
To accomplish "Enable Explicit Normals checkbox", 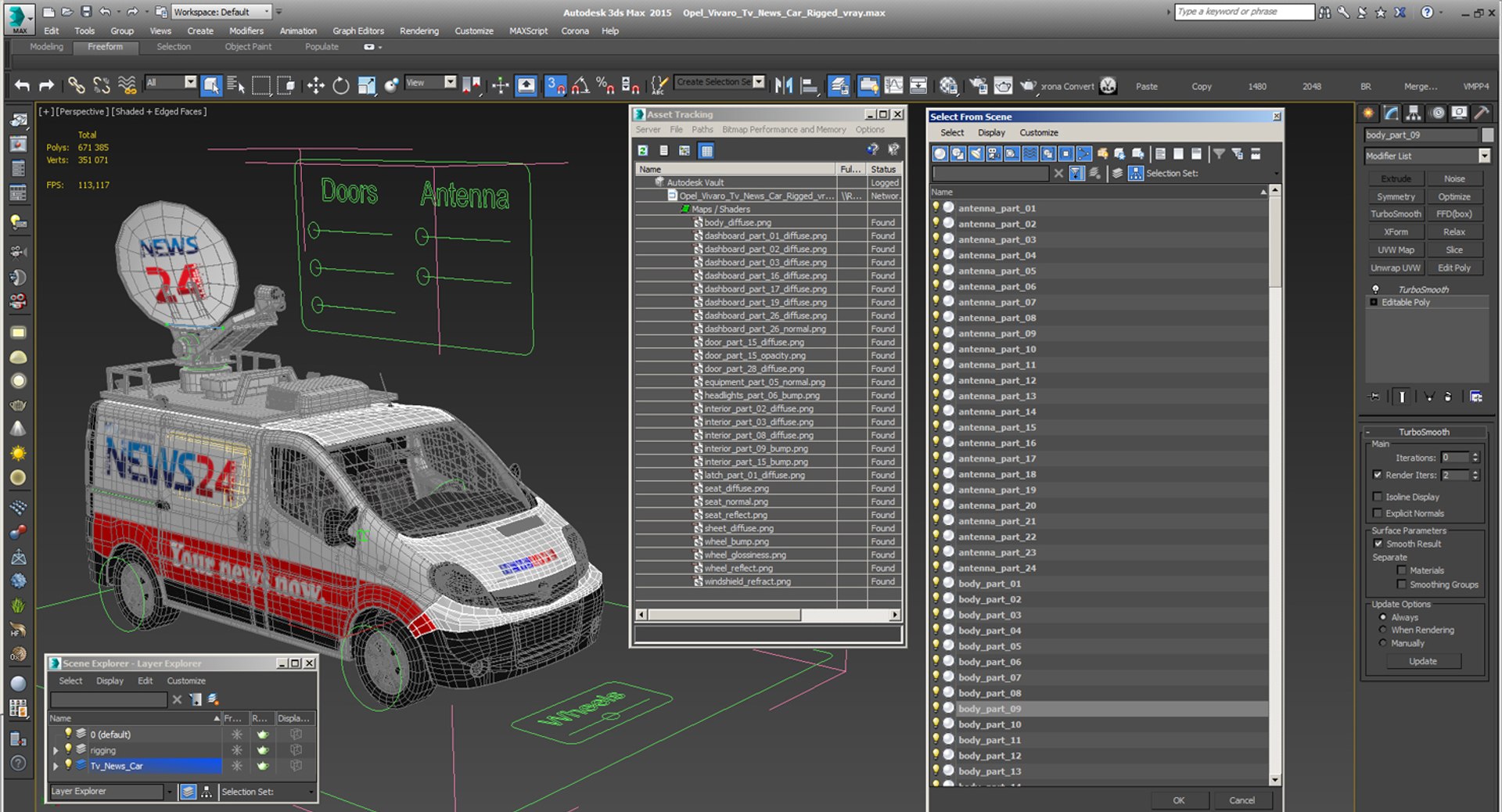I will tap(1378, 513).
